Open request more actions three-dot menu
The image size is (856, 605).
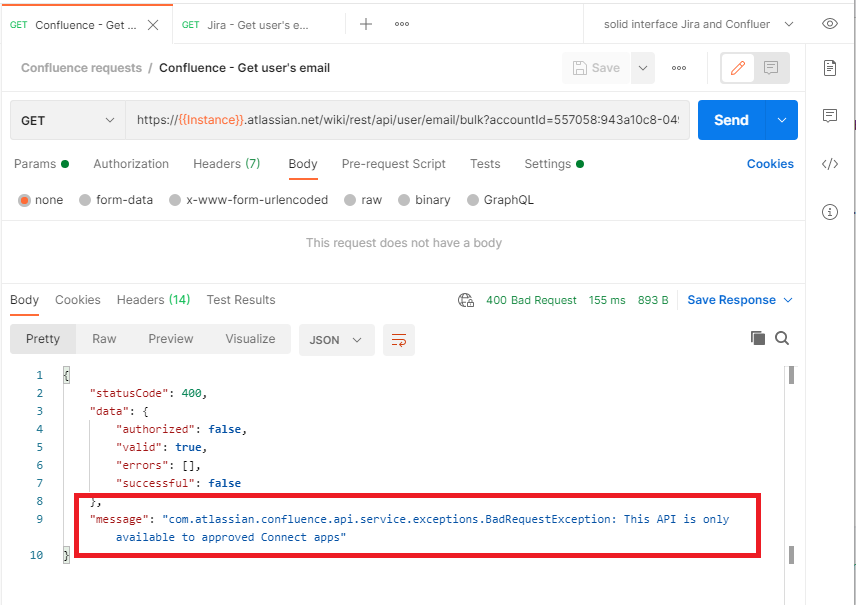click(x=679, y=68)
